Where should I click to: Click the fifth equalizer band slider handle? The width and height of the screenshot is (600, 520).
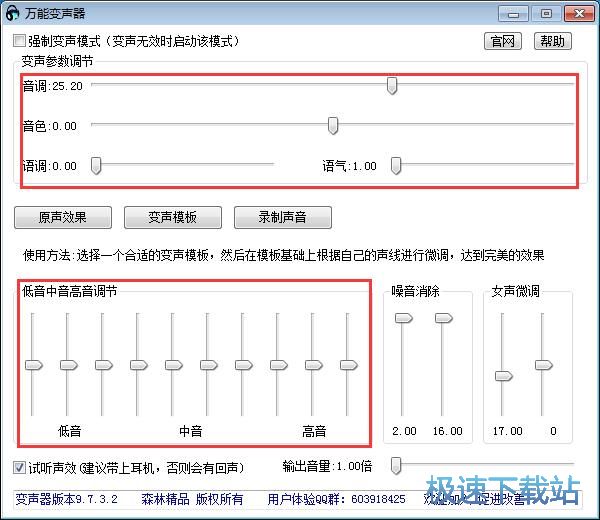174,365
